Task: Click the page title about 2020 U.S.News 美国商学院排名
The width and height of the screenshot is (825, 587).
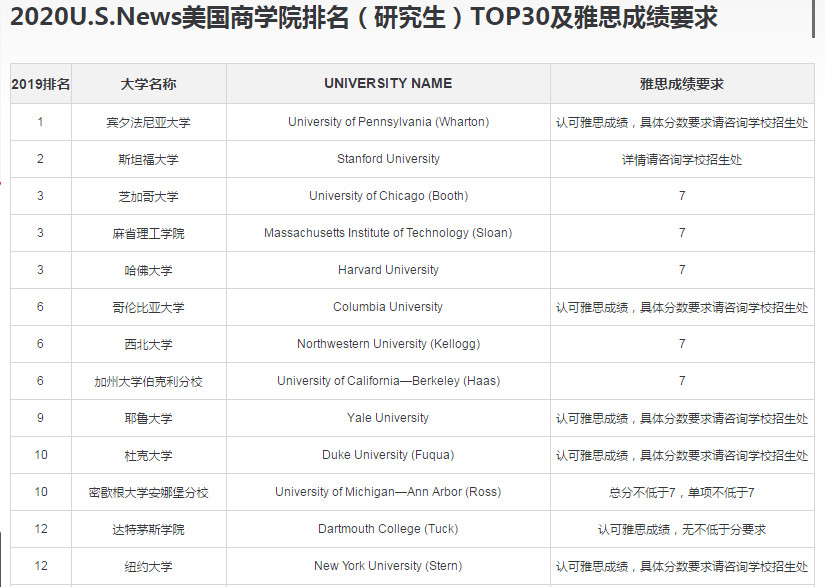Action: coord(364,17)
